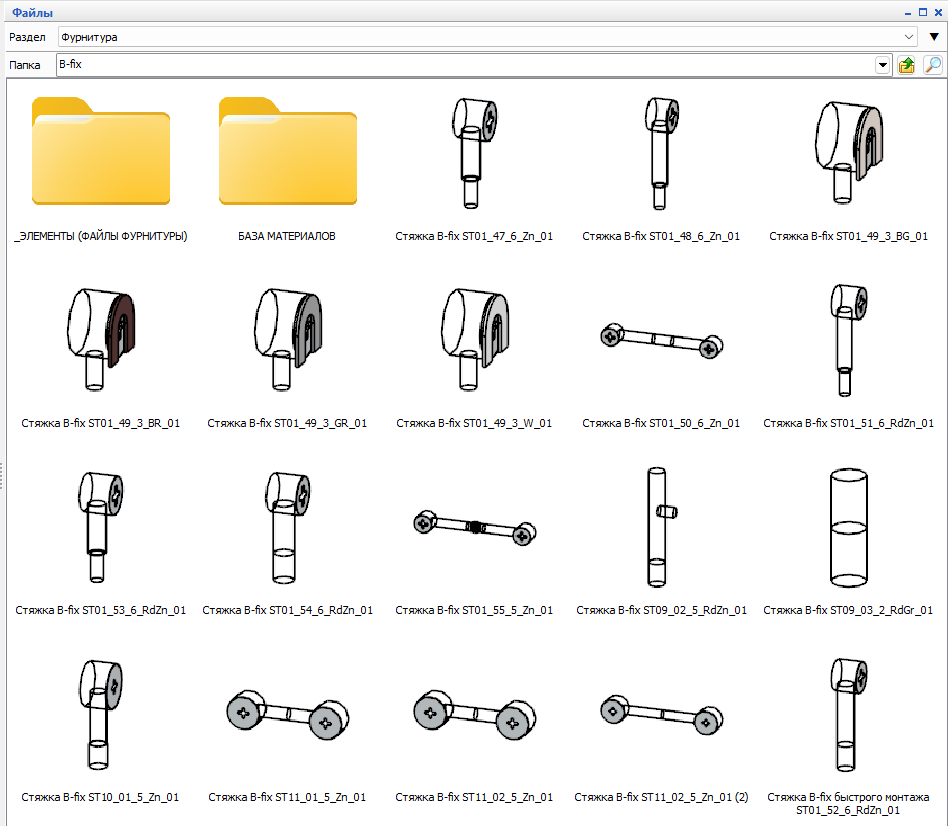The height and width of the screenshot is (826, 948).
Task: Select the ST01_51_6_RdZn_01 thumbnail
Action: pyautogui.click(x=848, y=340)
